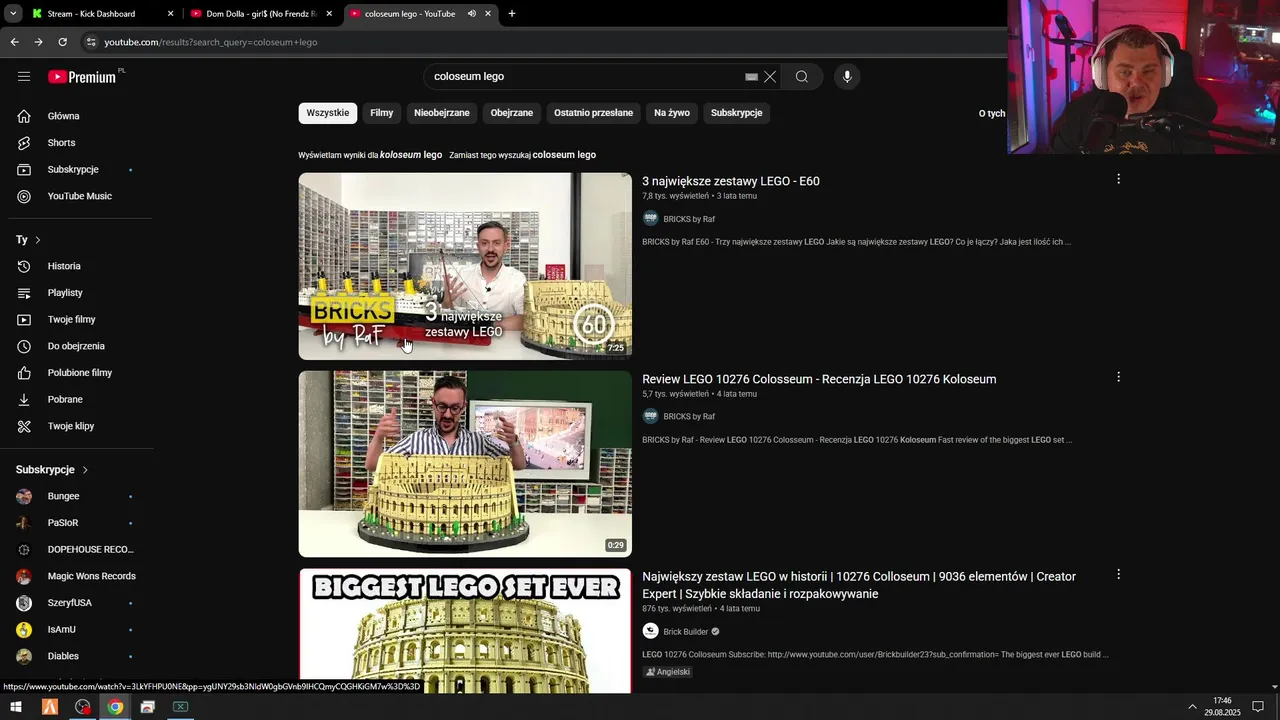Image resolution: width=1280 pixels, height=720 pixels.
Task: Open Chrome from the Windows taskbar
Action: point(115,707)
